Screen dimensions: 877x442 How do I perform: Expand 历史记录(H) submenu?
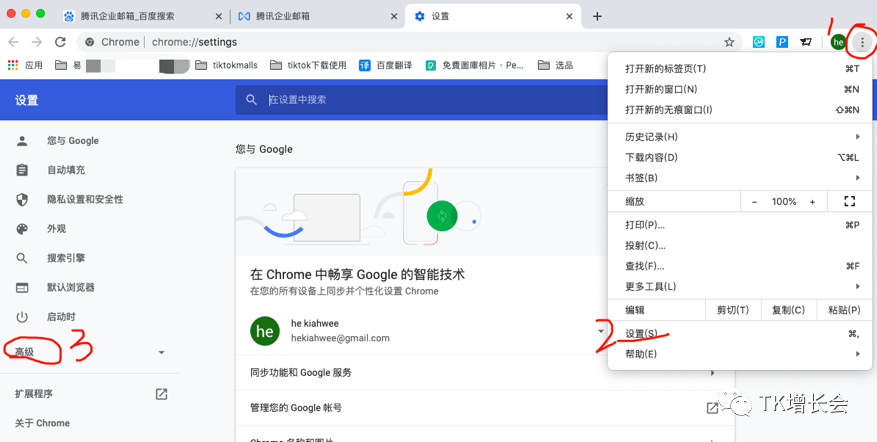point(857,137)
